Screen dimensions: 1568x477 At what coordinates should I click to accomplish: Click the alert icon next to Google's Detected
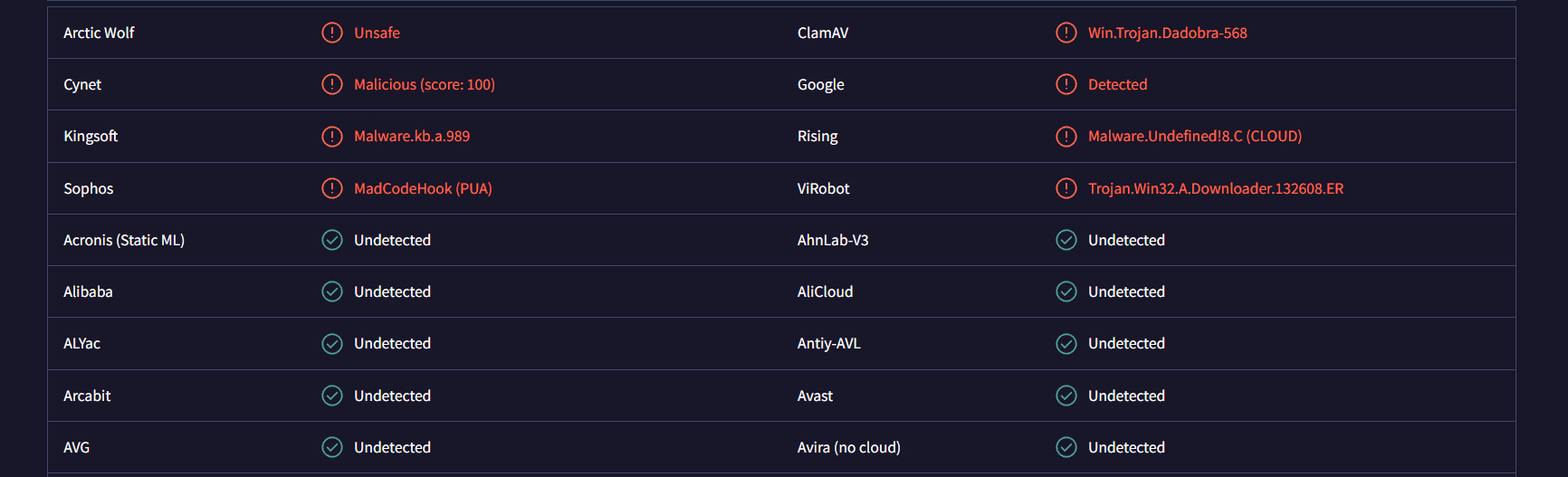(1066, 84)
